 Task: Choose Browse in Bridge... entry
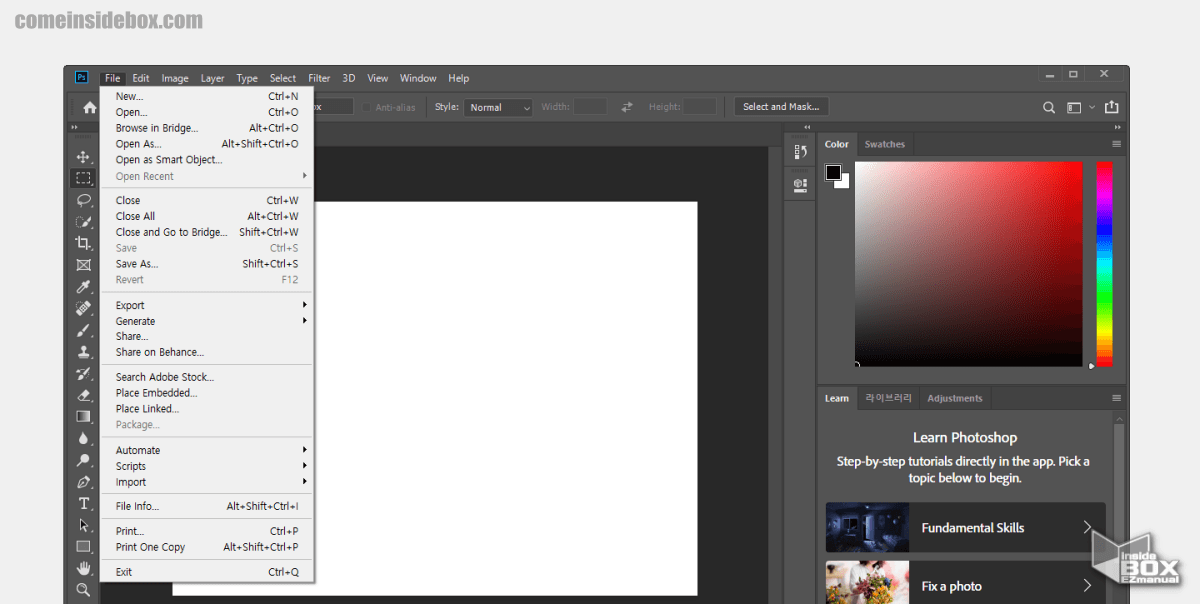(208, 128)
